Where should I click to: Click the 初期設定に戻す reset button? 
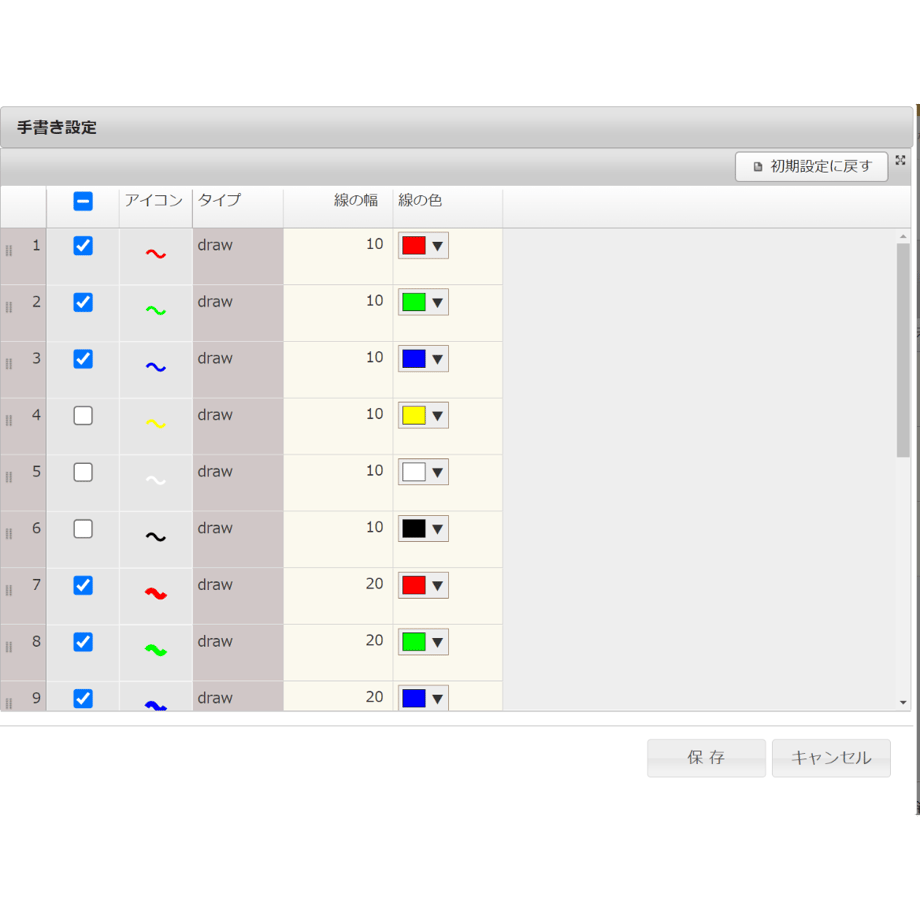(x=811, y=167)
